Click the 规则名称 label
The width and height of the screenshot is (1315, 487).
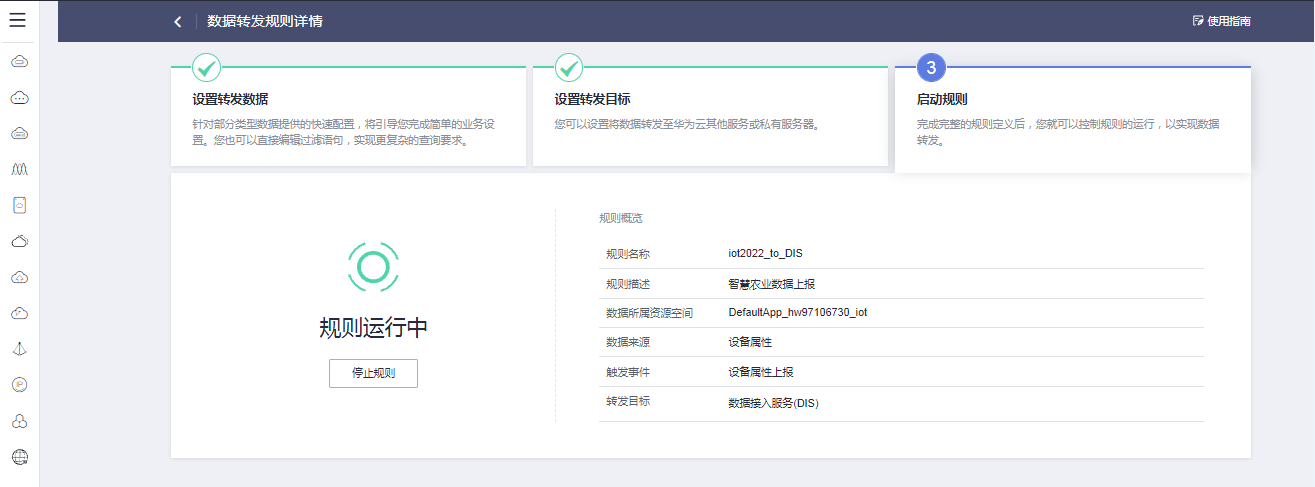pos(628,254)
